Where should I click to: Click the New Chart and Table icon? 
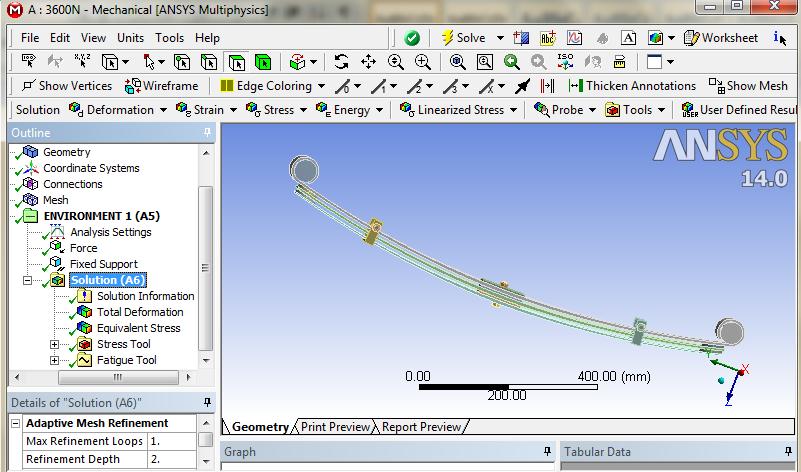click(x=574, y=38)
